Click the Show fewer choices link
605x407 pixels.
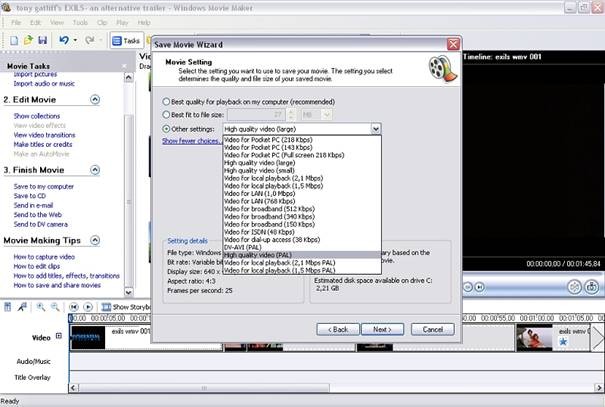point(191,141)
